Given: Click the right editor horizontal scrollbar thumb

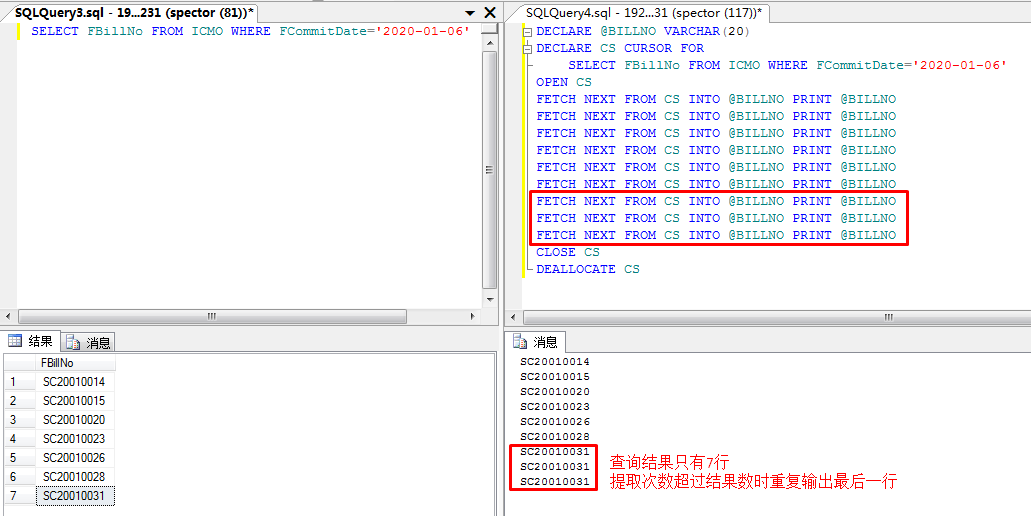Looking at the screenshot, I should 777,317.
